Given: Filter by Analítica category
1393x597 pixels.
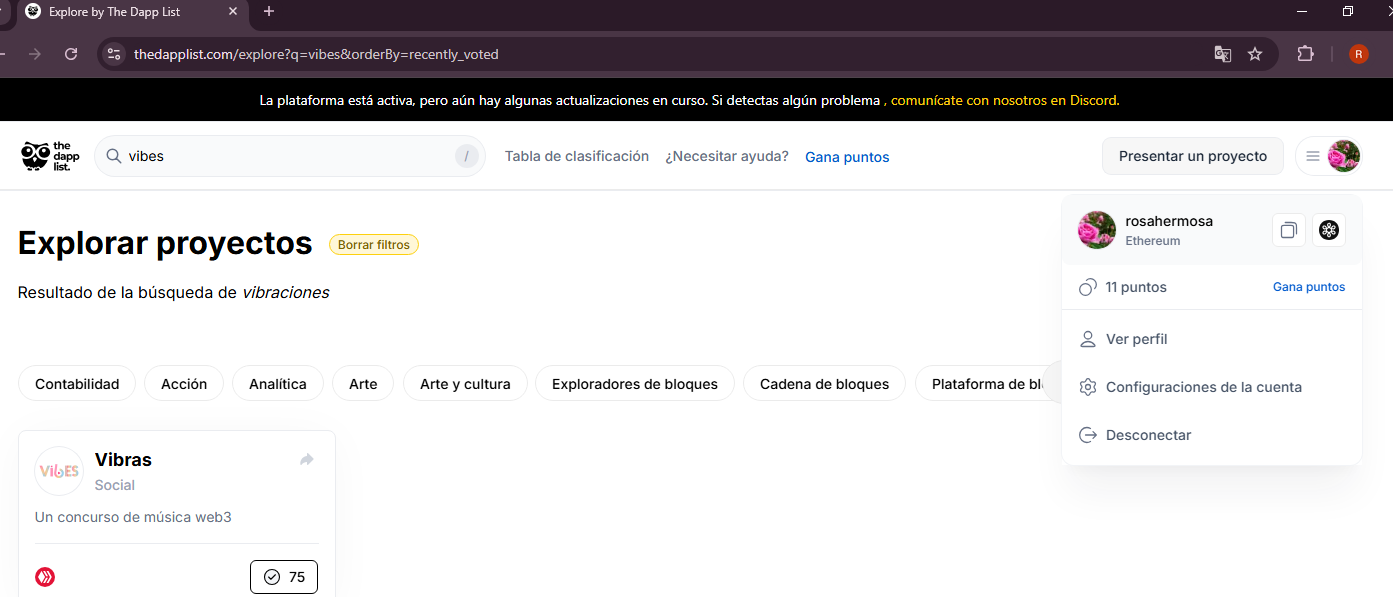Looking at the screenshot, I should (278, 384).
